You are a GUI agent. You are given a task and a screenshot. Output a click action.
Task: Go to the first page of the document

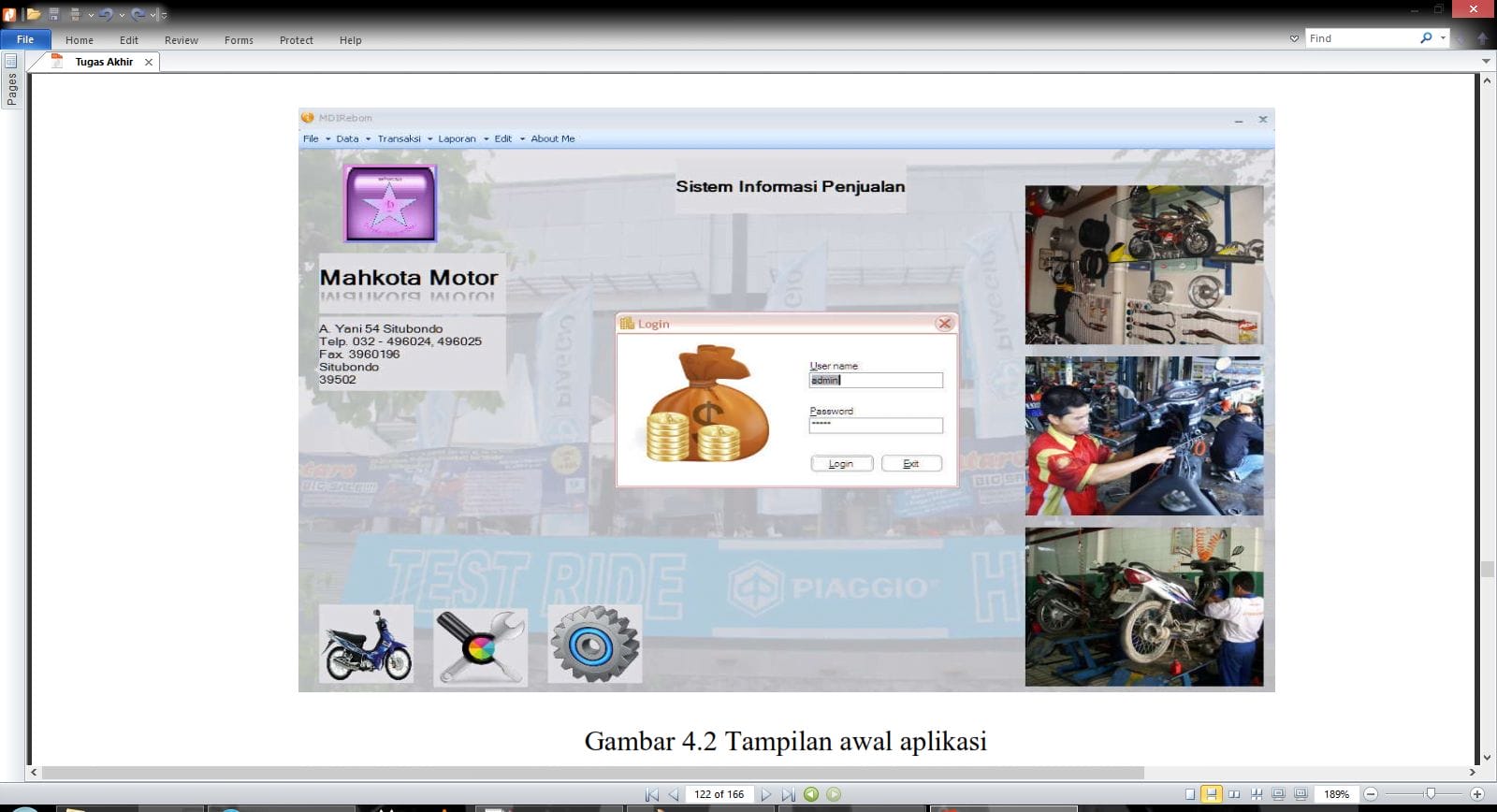(x=652, y=794)
